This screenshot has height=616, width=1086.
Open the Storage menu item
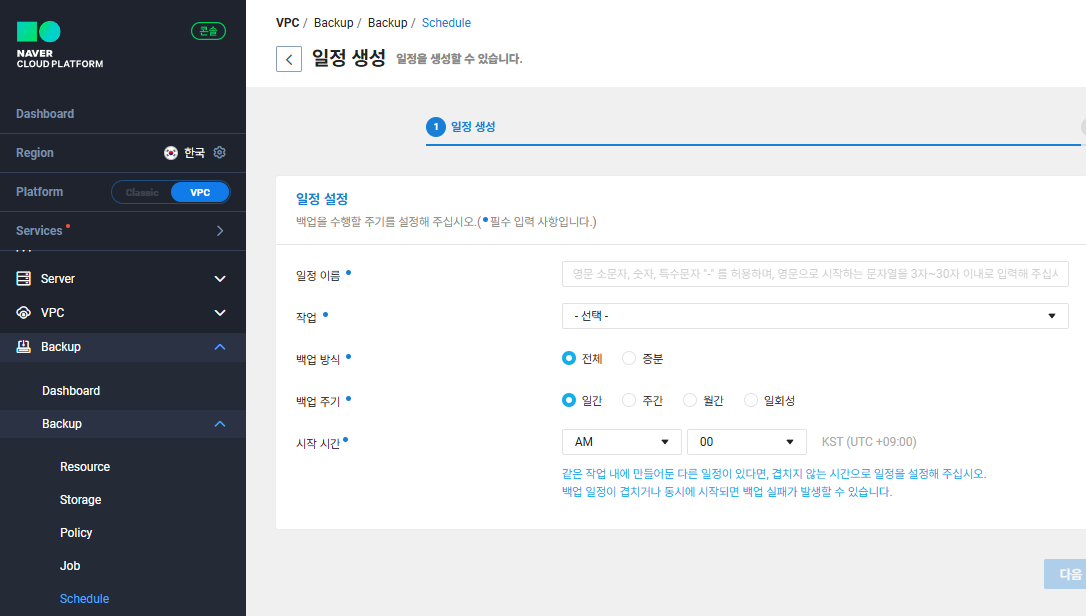click(x=80, y=500)
